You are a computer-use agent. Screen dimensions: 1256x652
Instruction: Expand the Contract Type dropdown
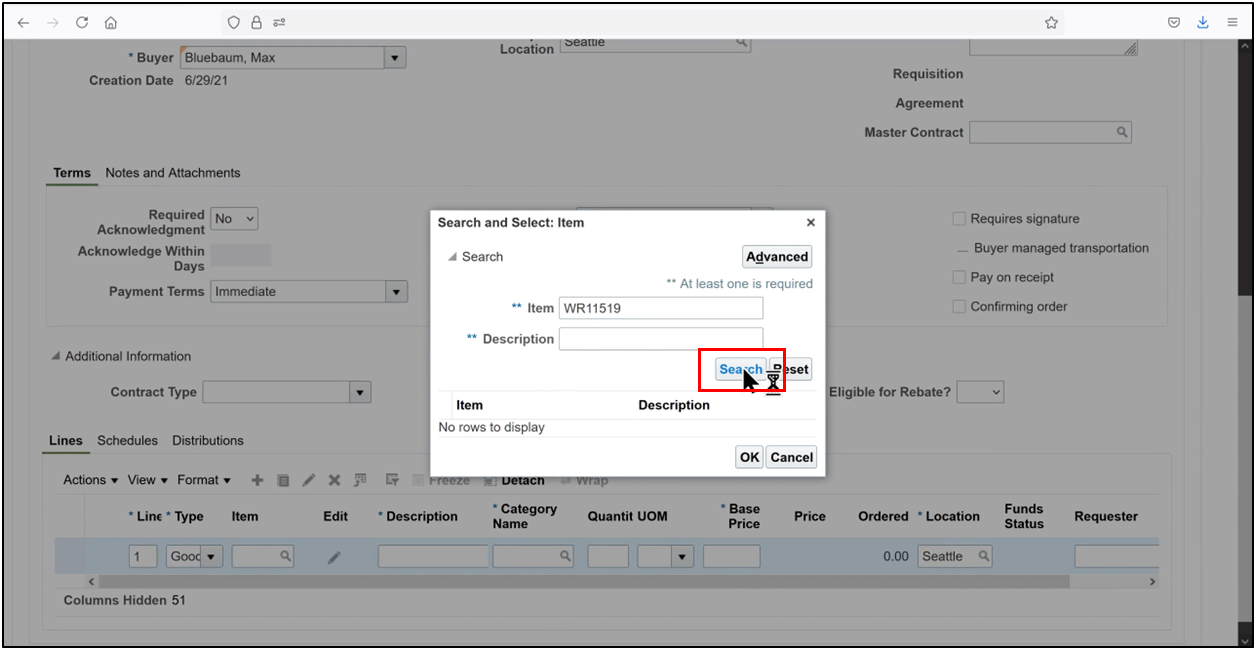point(360,391)
